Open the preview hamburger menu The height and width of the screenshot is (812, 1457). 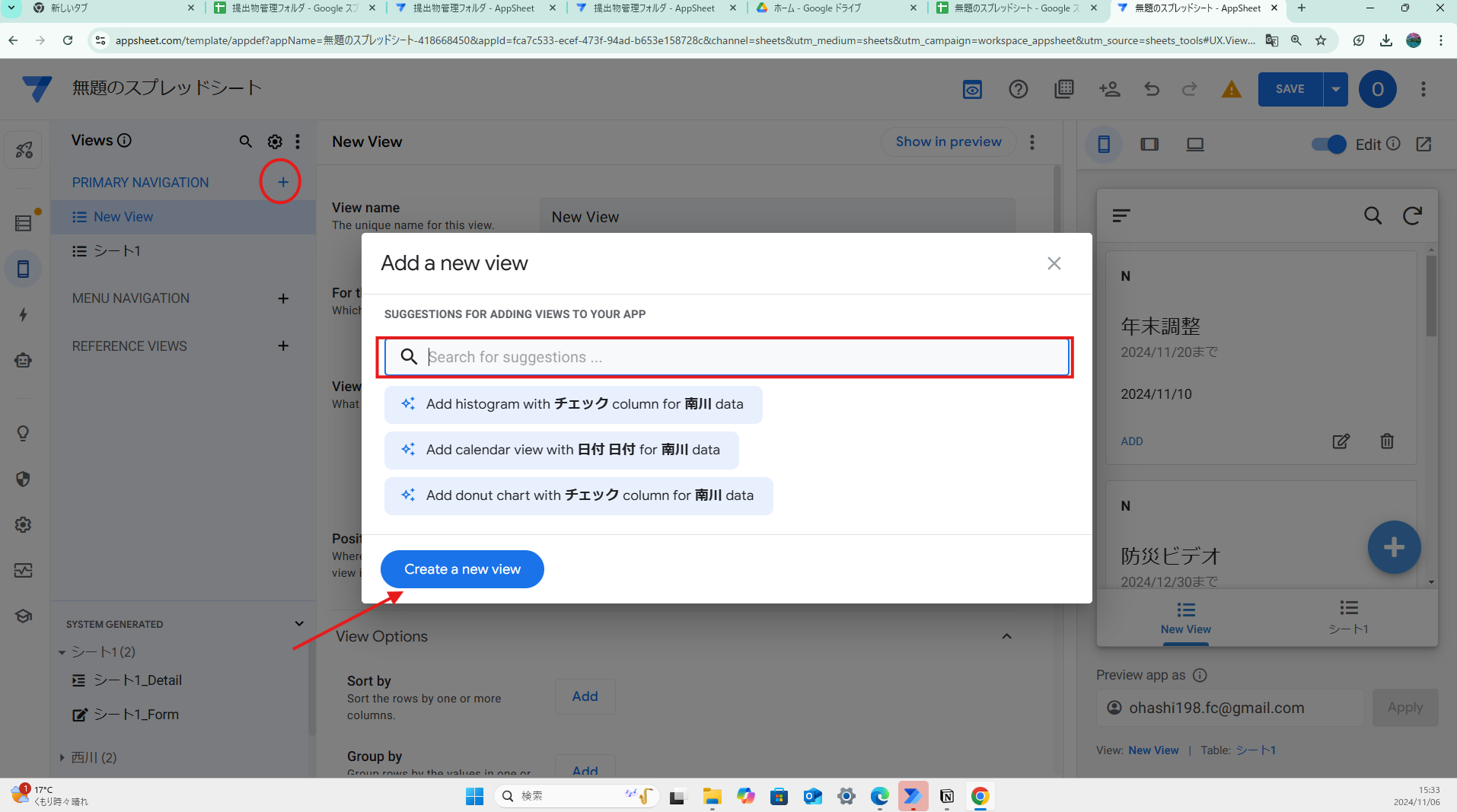(x=1121, y=216)
